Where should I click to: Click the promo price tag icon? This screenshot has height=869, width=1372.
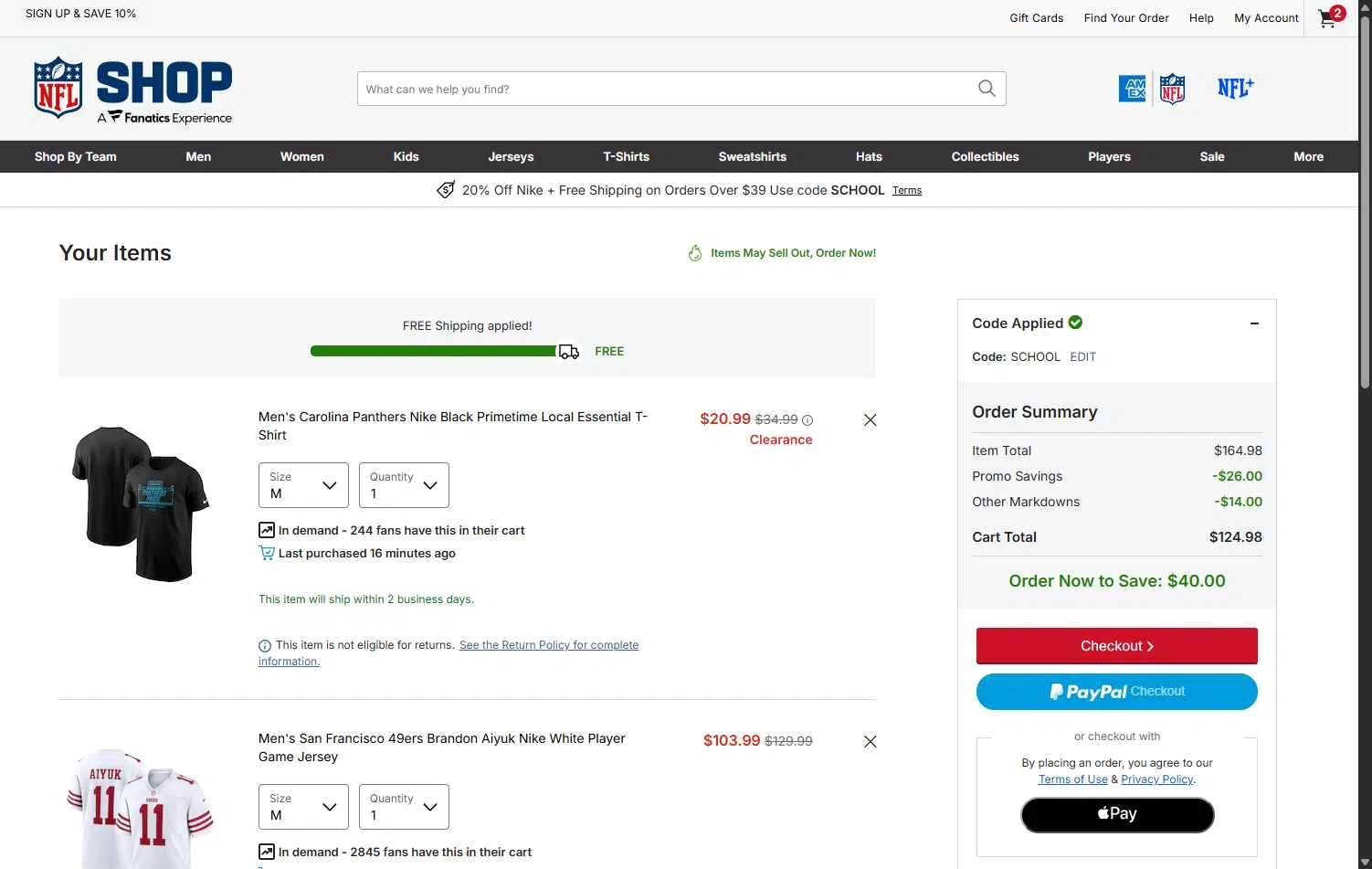pos(446,190)
